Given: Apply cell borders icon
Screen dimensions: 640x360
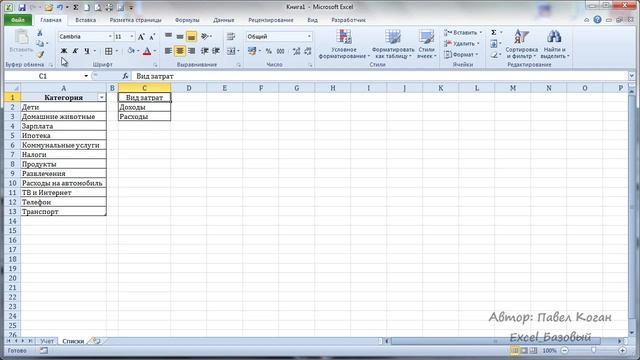Looking at the screenshot, I should (x=109, y=51).
